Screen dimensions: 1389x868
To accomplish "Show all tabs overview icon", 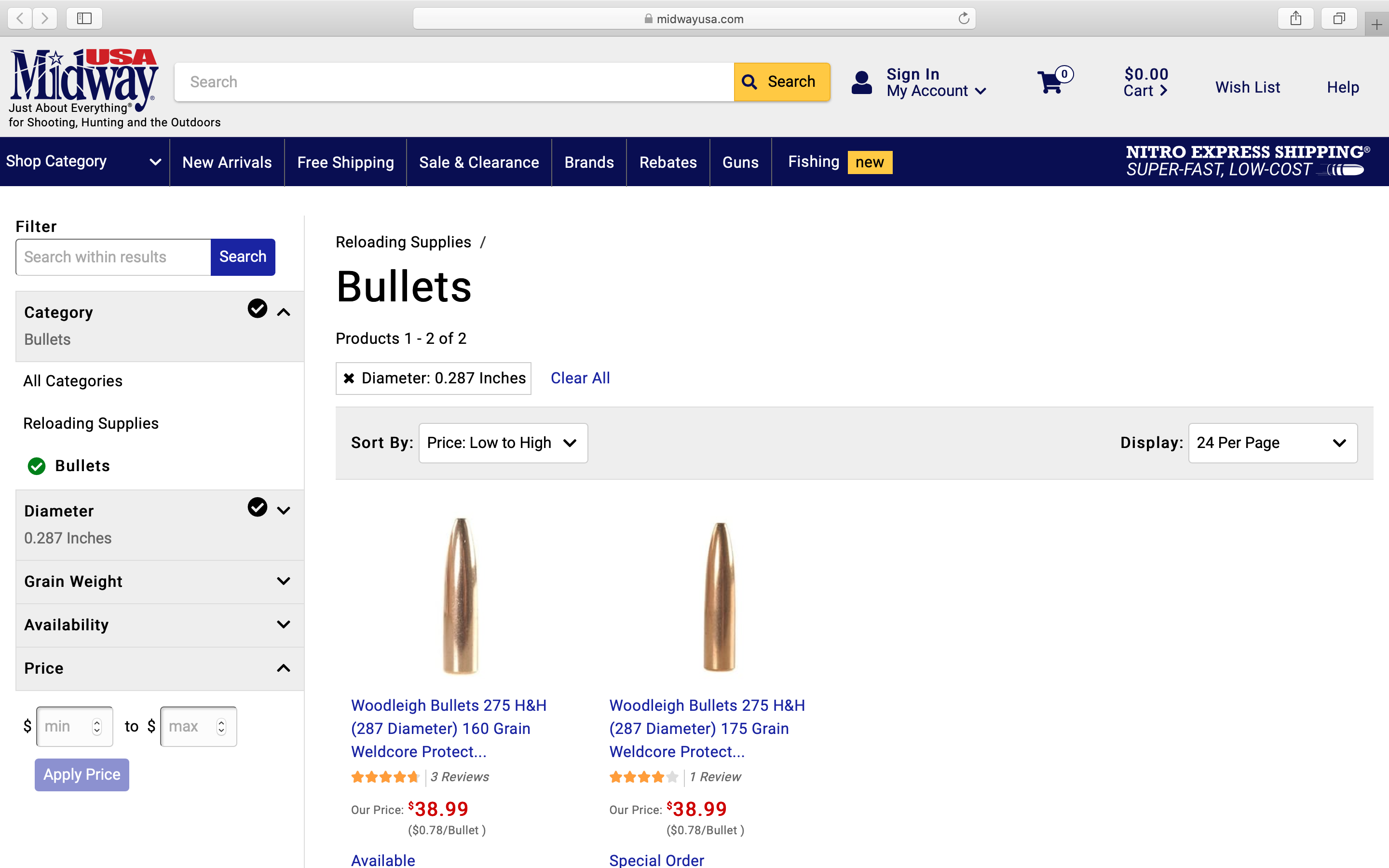I will click(x=1338, y=18).
